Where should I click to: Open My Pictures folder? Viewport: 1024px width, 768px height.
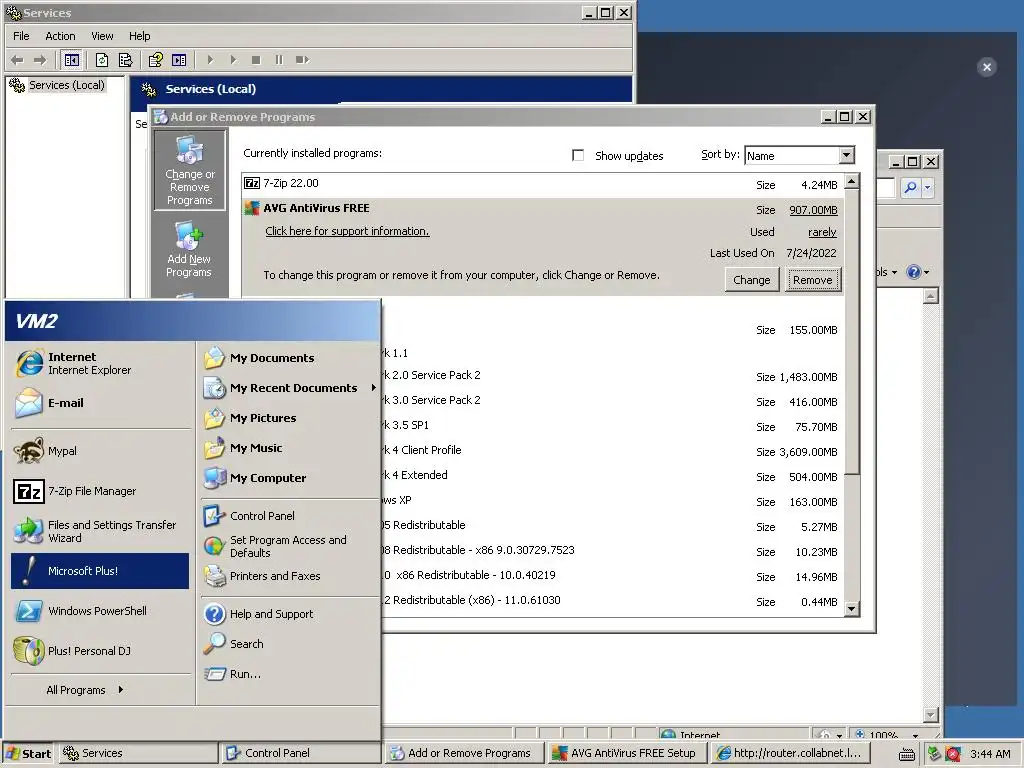click(289, 418)
